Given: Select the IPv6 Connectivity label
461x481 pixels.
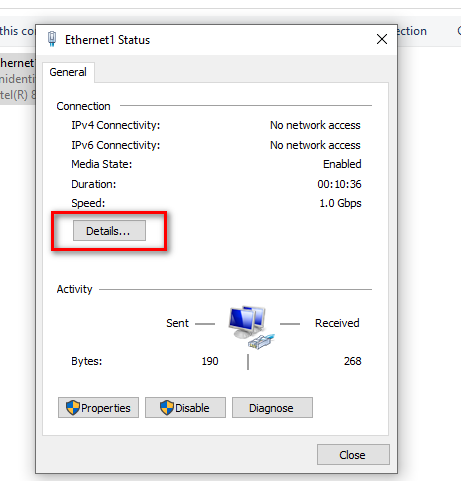Looking at the screenshot, I should coord(116,145).
